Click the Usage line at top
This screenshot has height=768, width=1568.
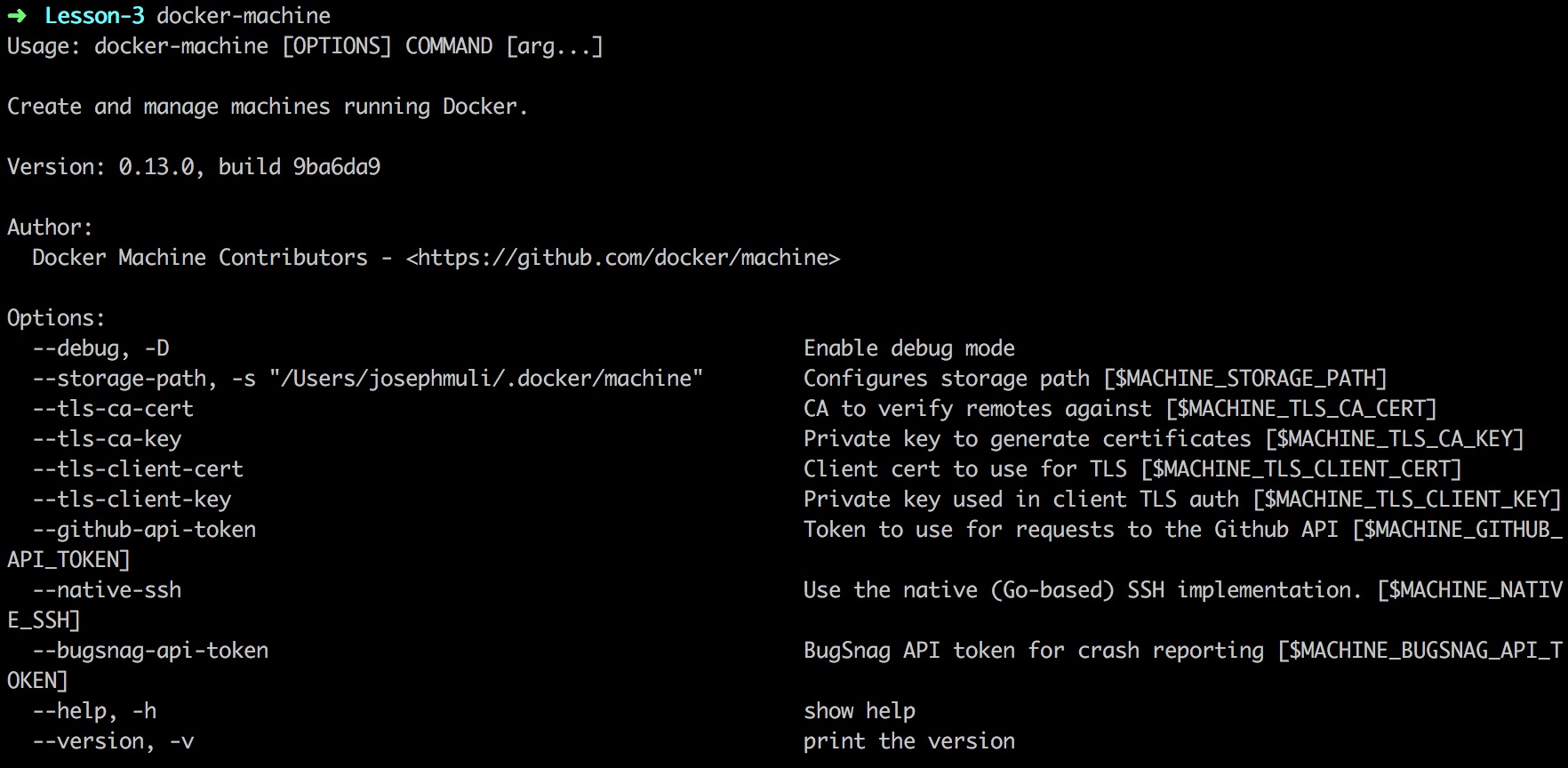pos(305,46)
